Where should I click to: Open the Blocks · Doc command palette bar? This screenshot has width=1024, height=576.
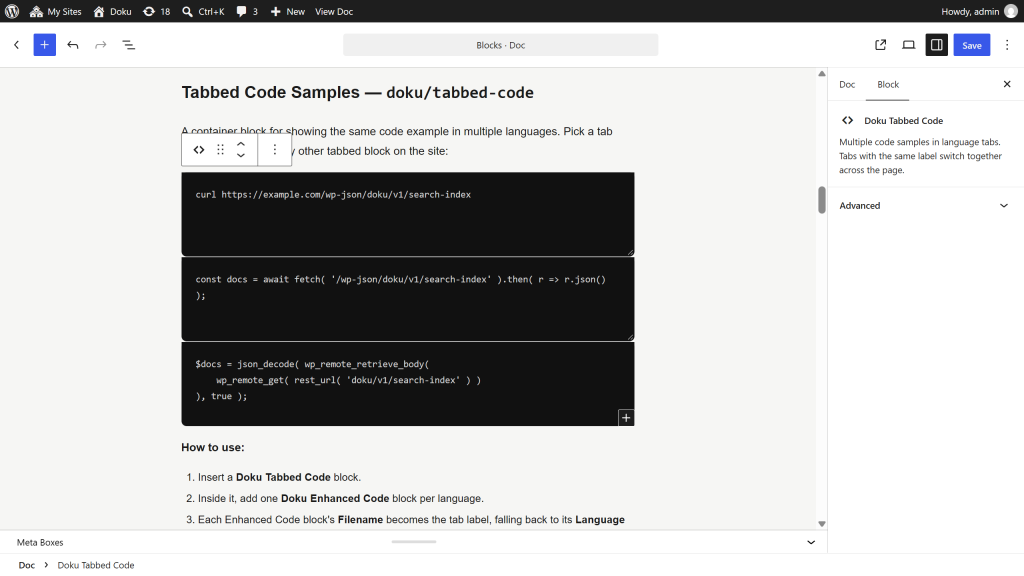pyautogui.click(x=500, y=45)
